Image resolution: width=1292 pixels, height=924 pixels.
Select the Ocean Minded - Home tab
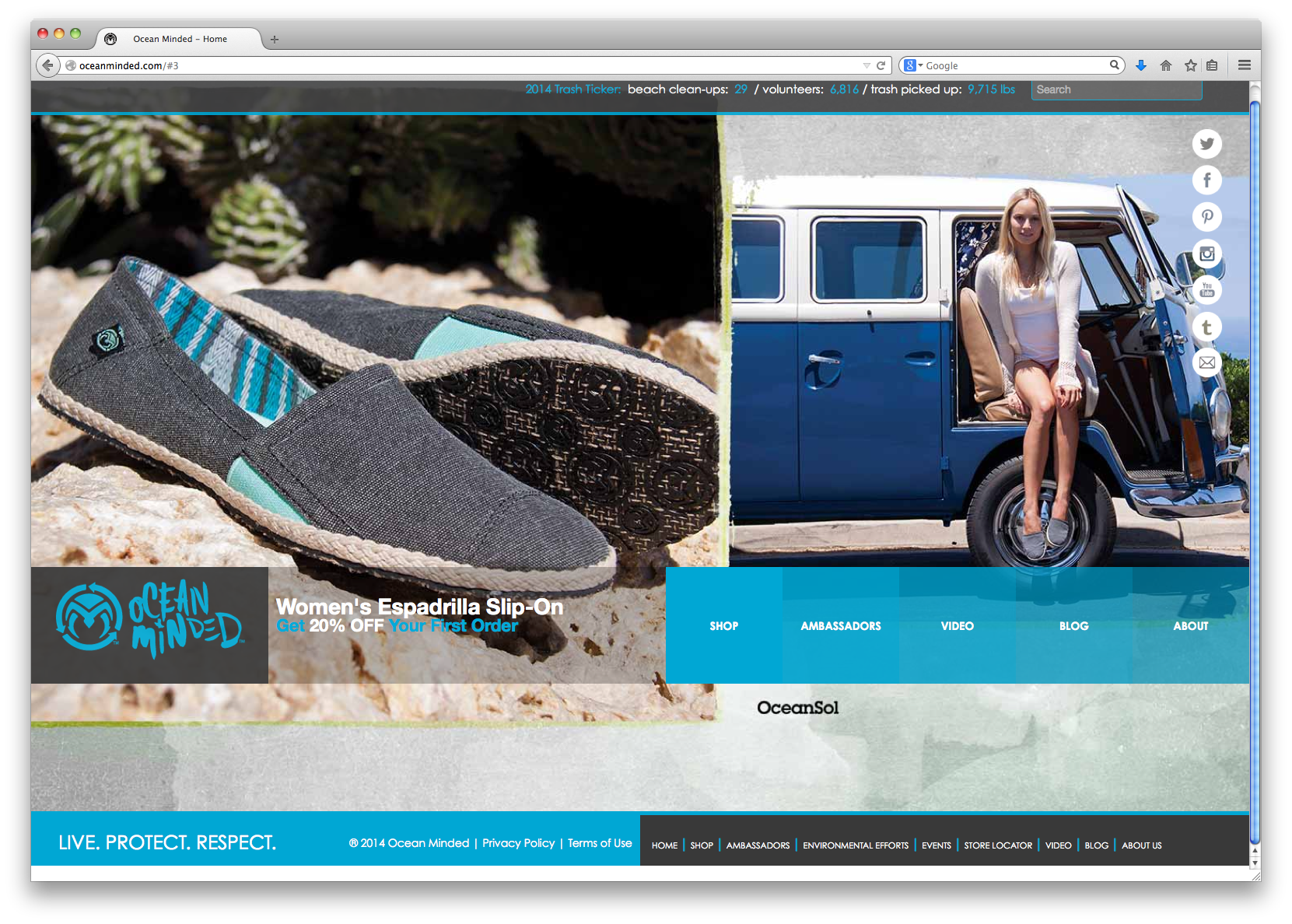180,39
